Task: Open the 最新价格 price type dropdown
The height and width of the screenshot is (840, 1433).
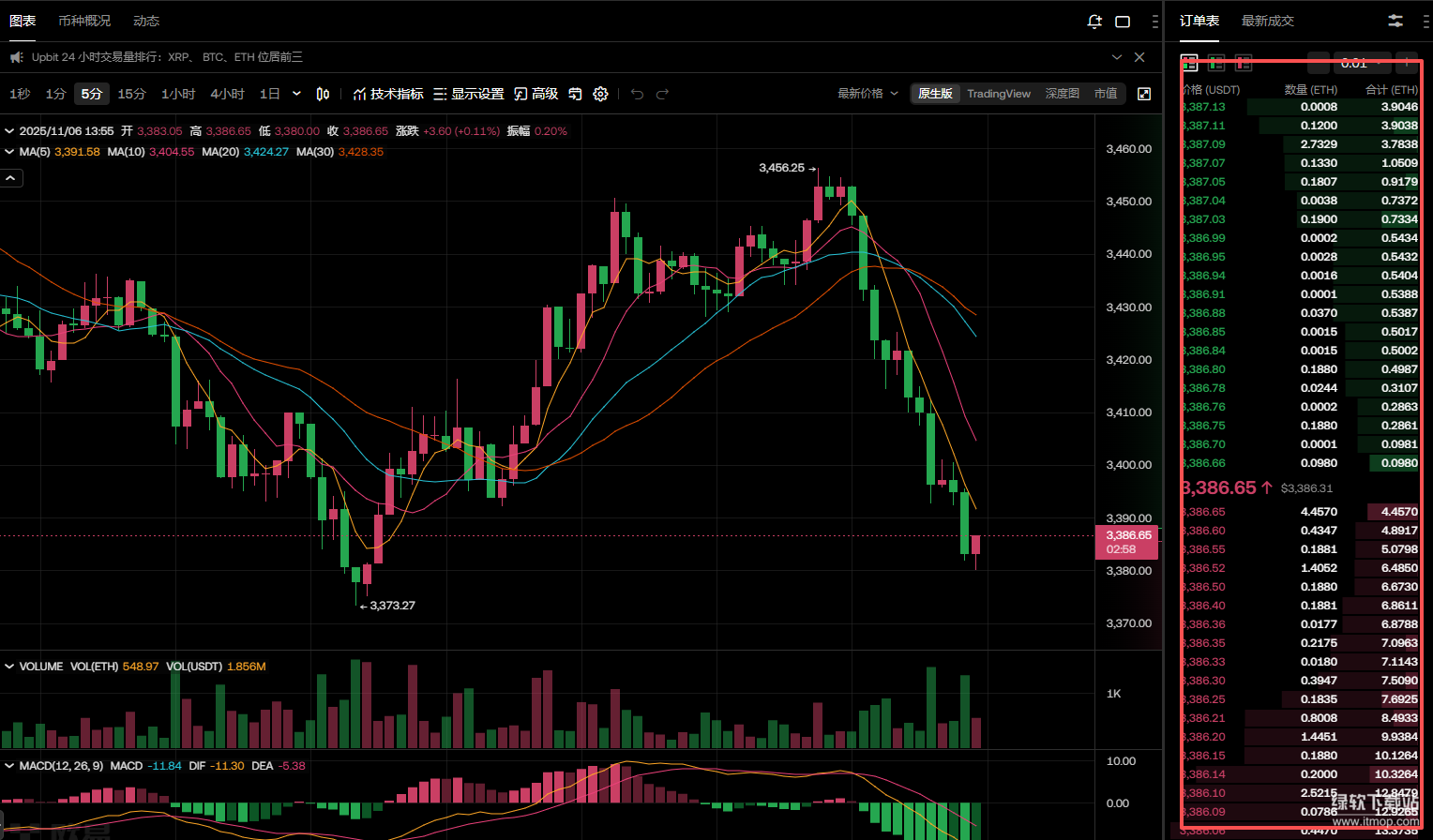Action: click(x=867, y=94)
